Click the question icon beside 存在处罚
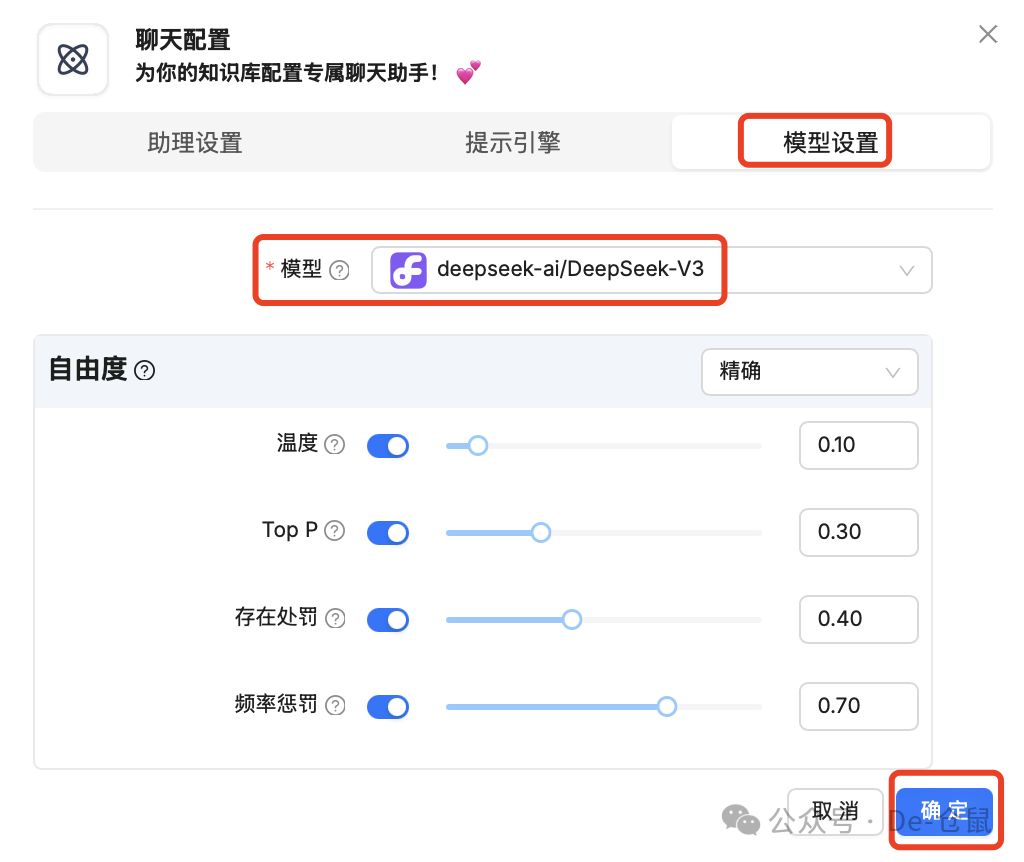1024x862 pixels. pyautogui.click(x=335, y=618)
